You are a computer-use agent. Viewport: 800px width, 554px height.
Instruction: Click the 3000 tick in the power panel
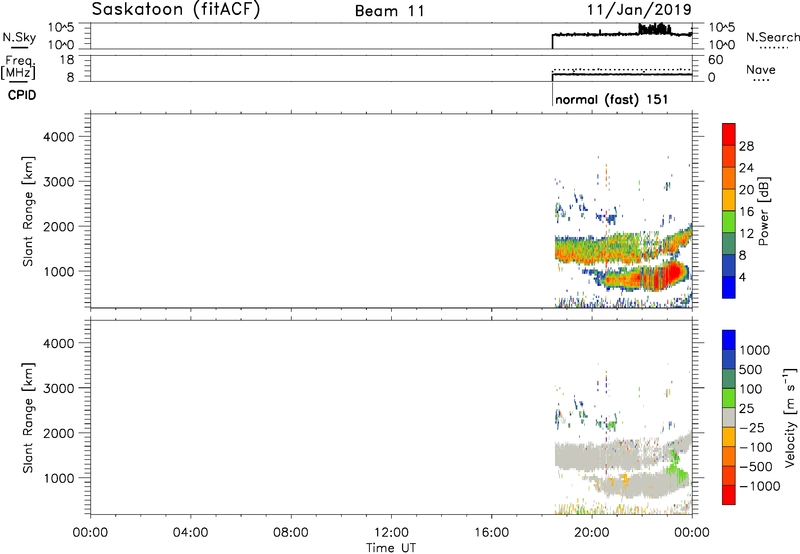pos(59,182)
